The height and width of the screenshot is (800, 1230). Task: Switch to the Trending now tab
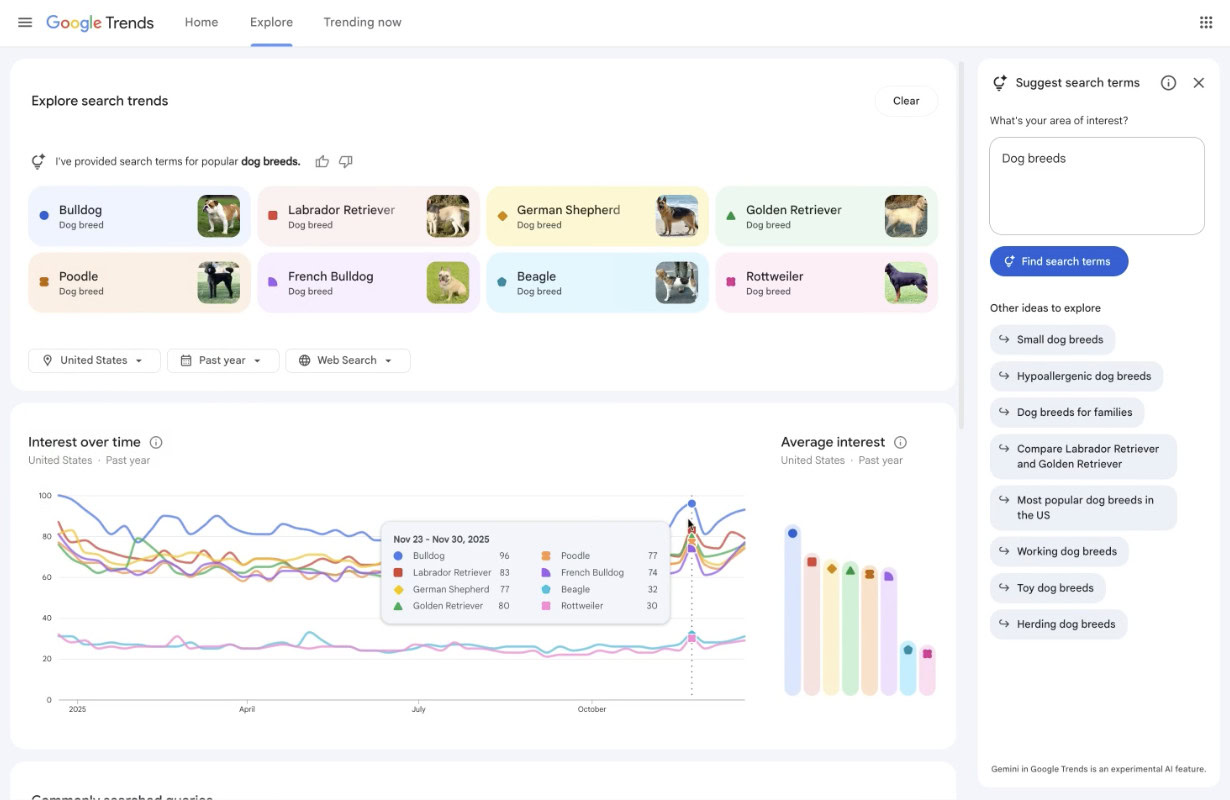[362, 22]
